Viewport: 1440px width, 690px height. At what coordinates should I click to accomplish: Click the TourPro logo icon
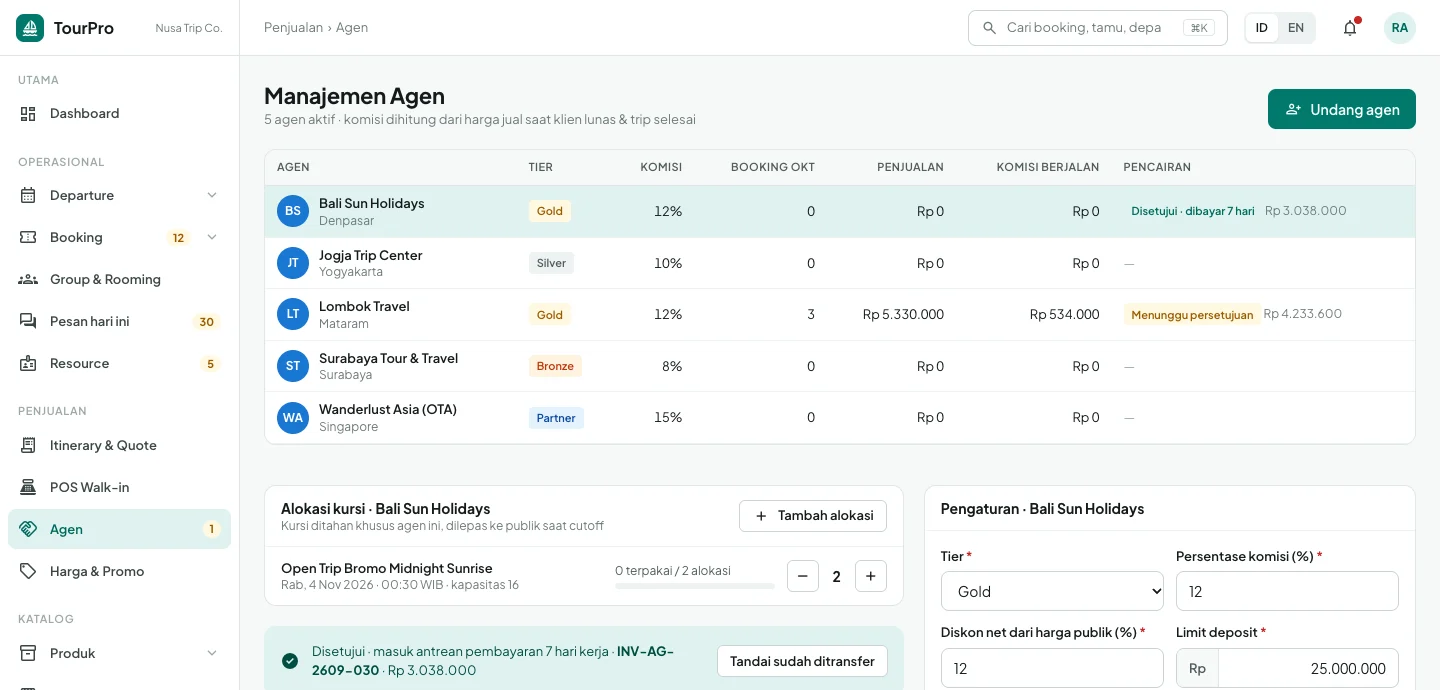tap(30, 28)
